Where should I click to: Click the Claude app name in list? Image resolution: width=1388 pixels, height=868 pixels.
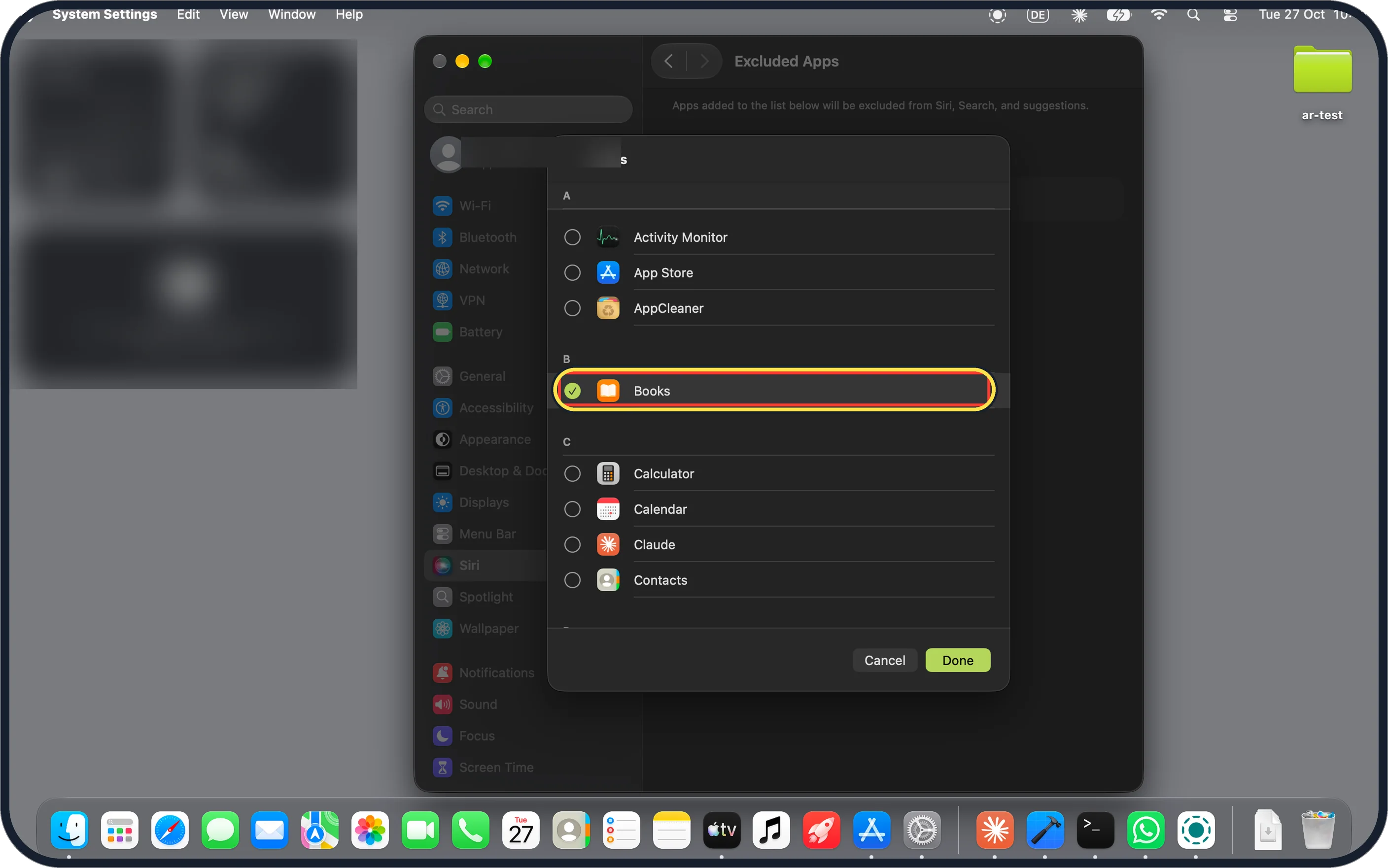point(654,545)
